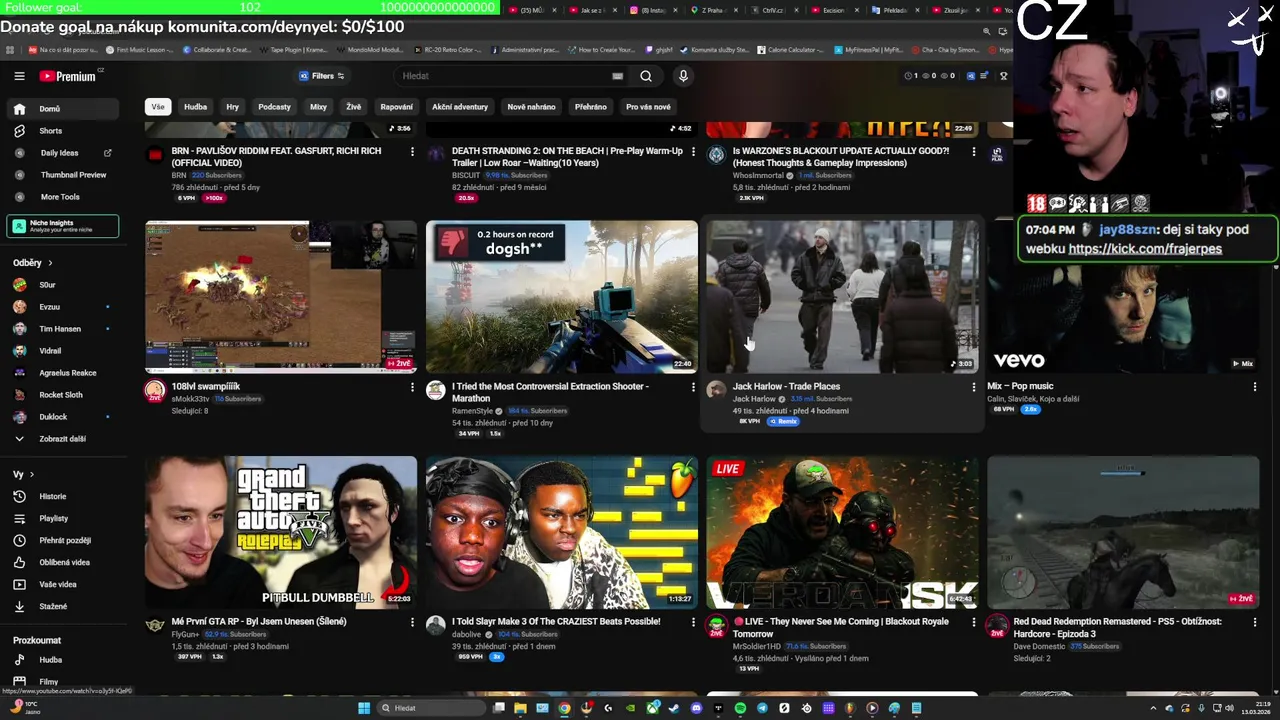Screen dimensions: 1280x720
Task: Go to YouTube Premium home logo
Action: coord(67,76)
